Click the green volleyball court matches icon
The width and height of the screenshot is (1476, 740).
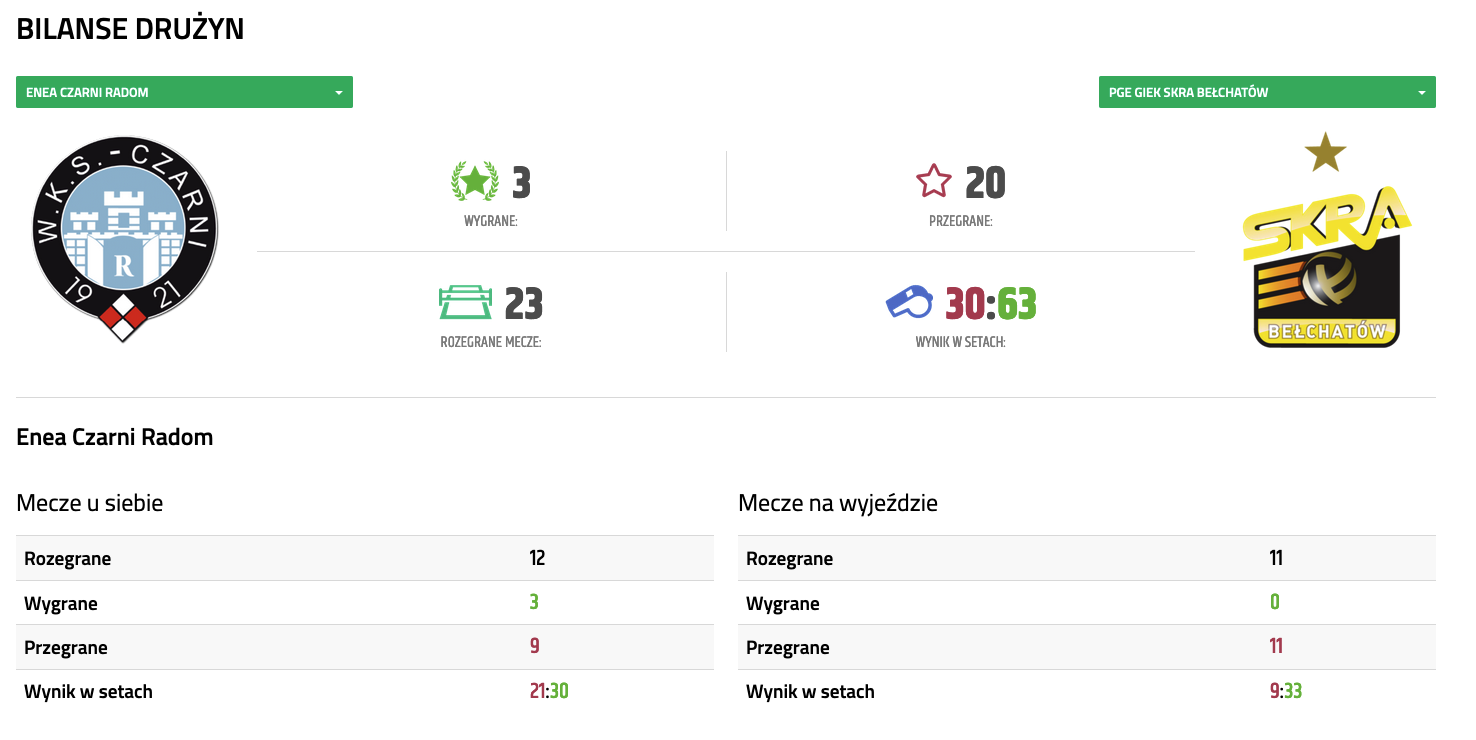[x=466, y=302]
